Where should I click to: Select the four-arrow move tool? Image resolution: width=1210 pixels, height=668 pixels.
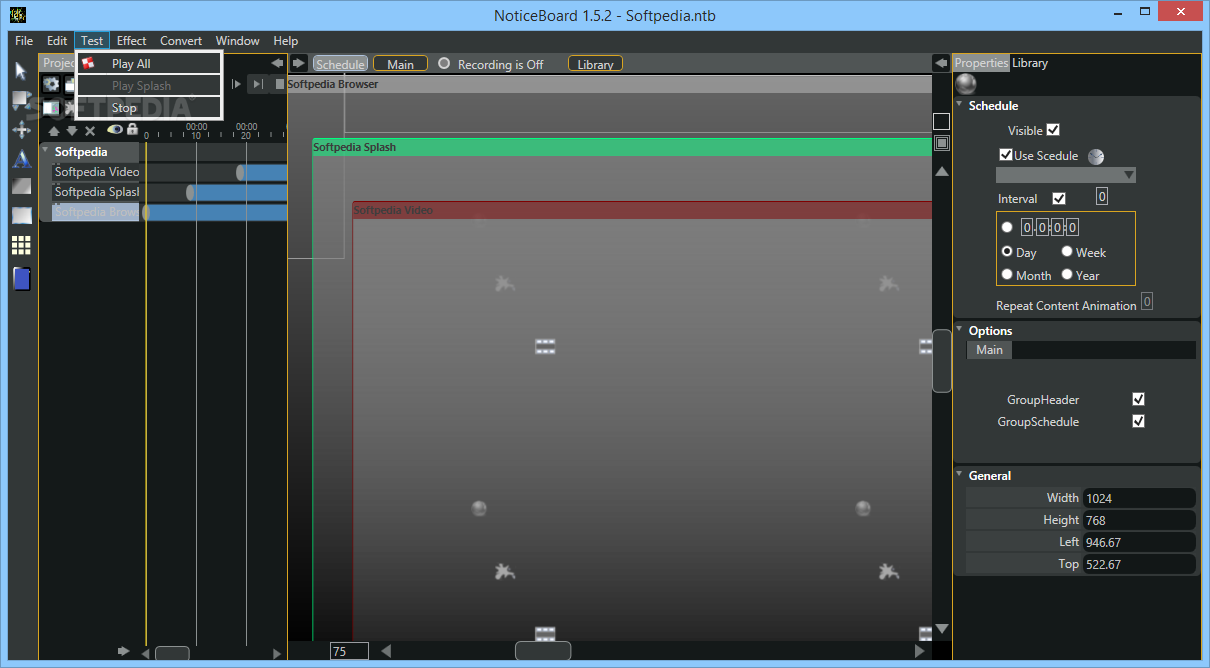[21, 129]
